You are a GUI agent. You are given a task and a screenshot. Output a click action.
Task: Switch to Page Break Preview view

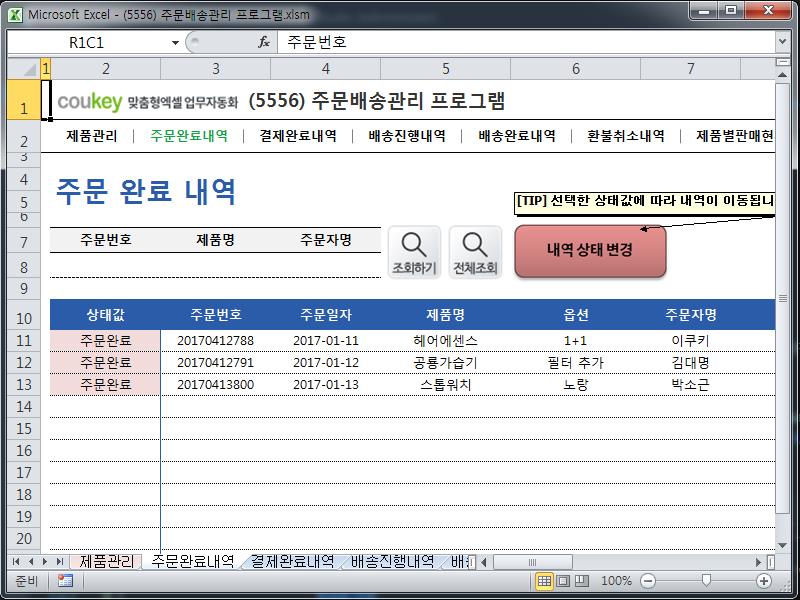point(582,581)
